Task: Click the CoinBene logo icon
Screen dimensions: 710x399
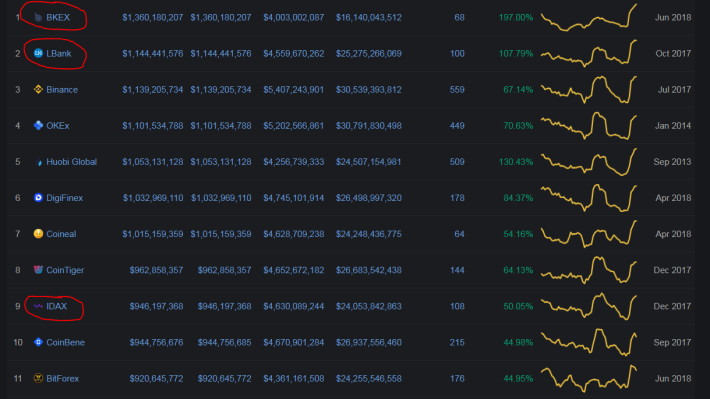Action: pyautogui.click(x=38, y=342)
